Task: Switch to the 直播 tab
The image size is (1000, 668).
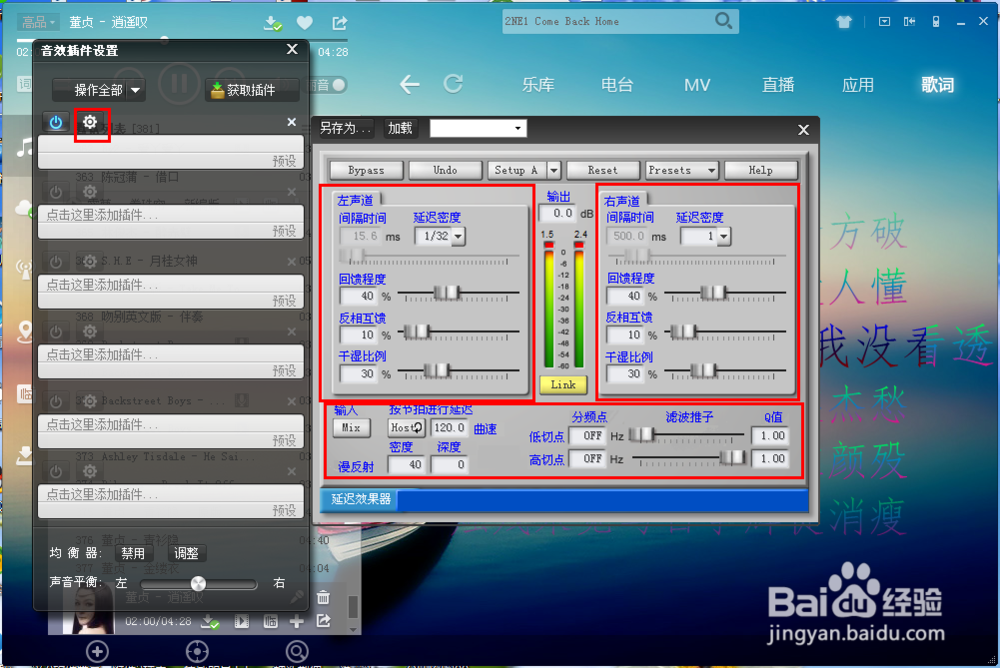Action: coord(778,85)
